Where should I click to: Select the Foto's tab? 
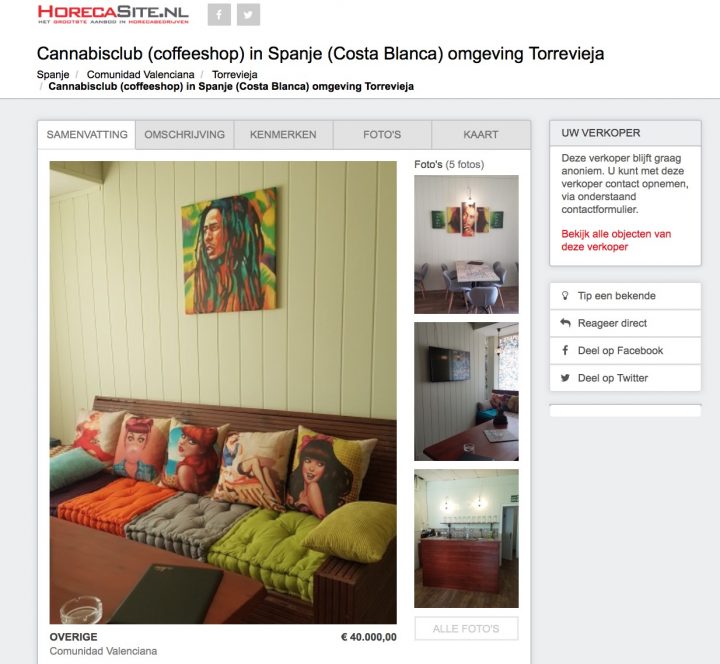click(x=382, y=135)
